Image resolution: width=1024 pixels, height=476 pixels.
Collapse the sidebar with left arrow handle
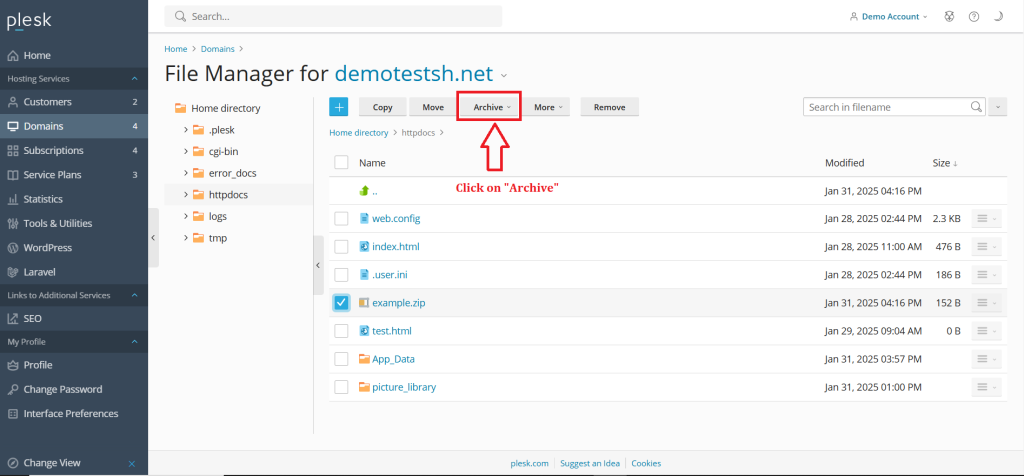(153, 238)
